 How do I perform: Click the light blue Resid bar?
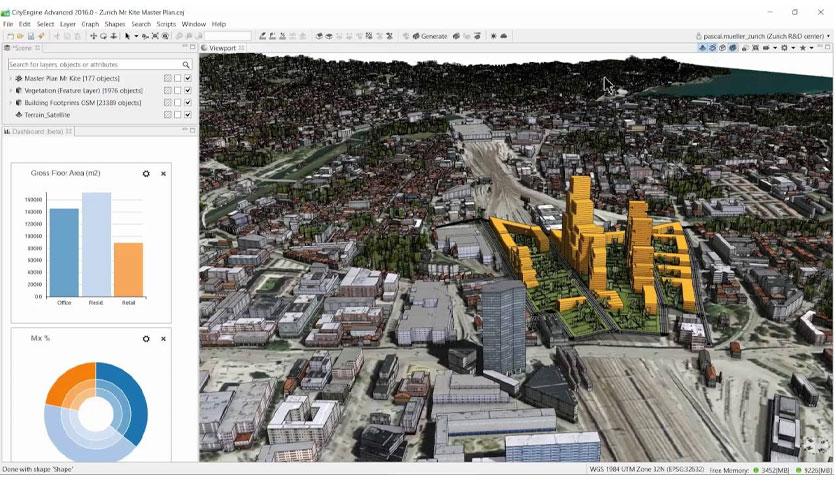[97, 245]
